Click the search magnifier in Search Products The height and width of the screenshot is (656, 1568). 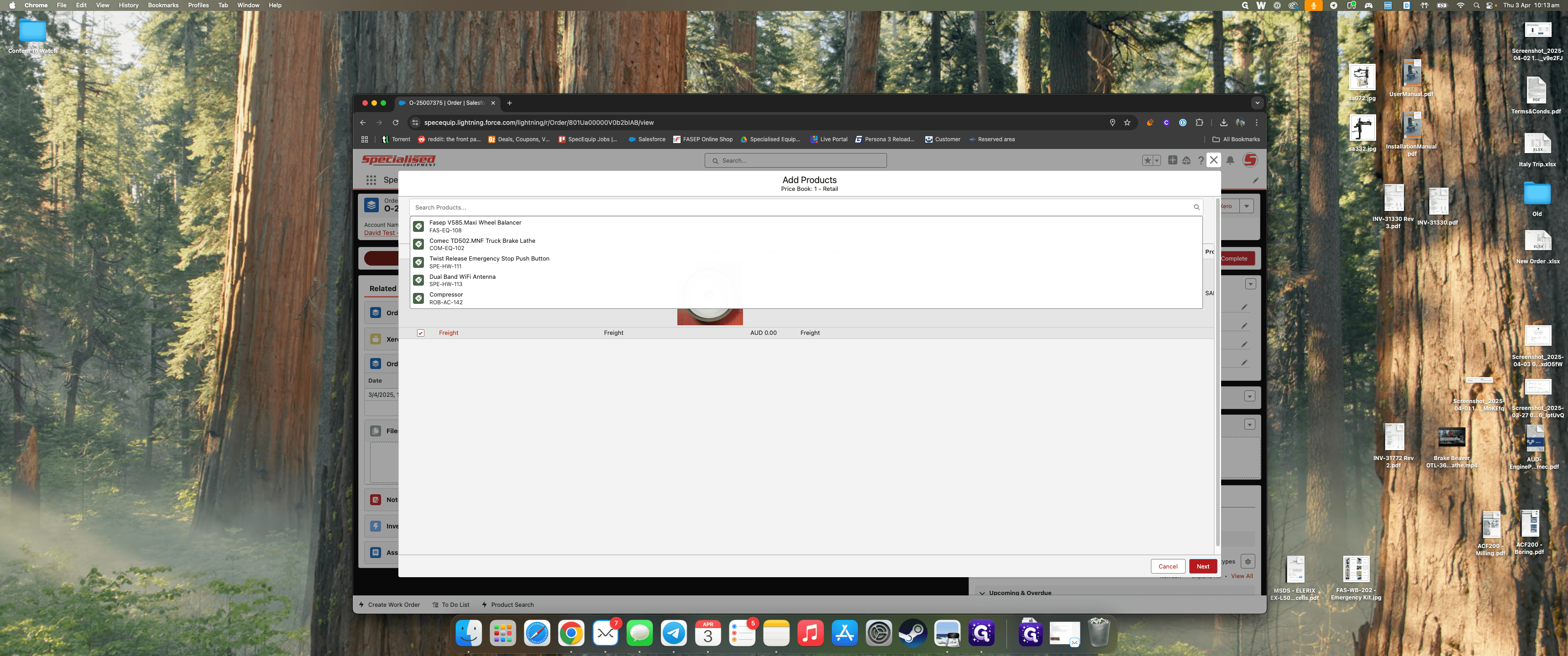pyautogui.click(x=1196, y=208)
